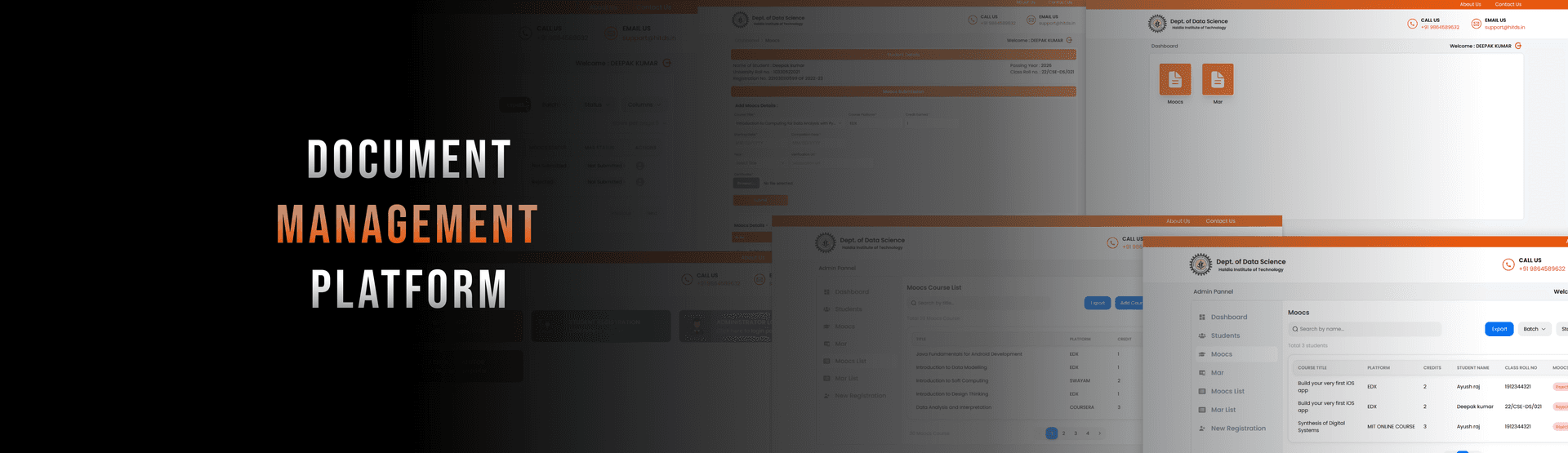Select page 2 in Moocs Course List pagination
Image resolution: width=1568 pixels, height=453 pixels.
[1063, 433]
